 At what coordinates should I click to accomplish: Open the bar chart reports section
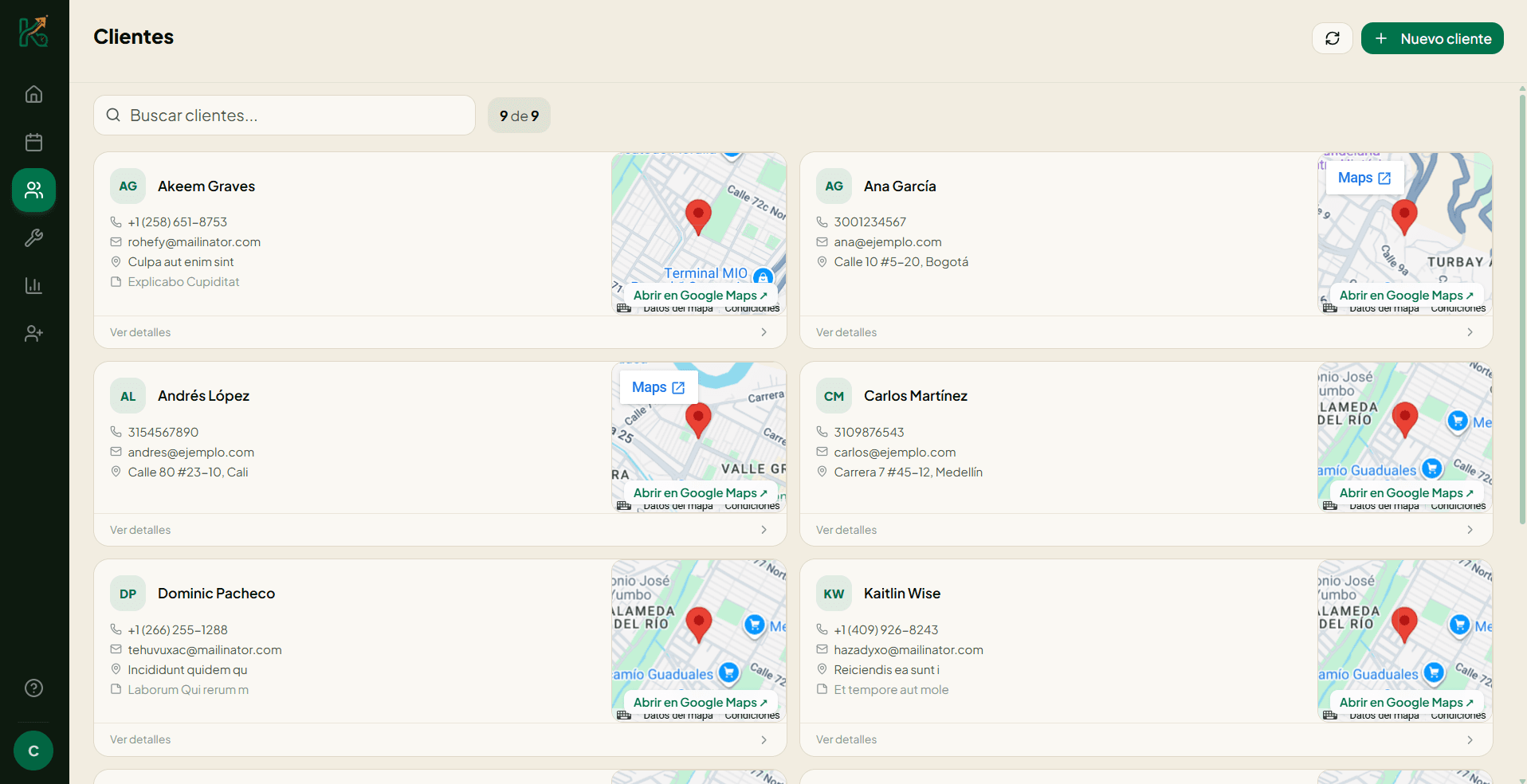pyautogui.click(x=33, y=285)
